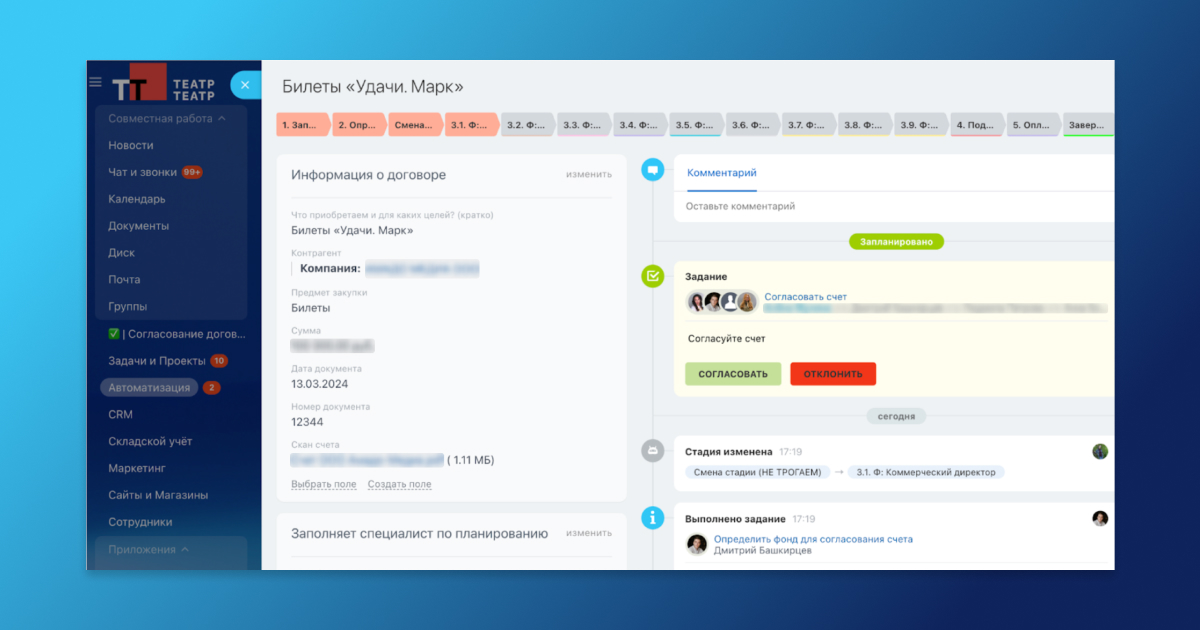This screenshot has width=1200, height=630.
Task: Click the comment bubble timeline icon
Action: click(x=652, y=170)
